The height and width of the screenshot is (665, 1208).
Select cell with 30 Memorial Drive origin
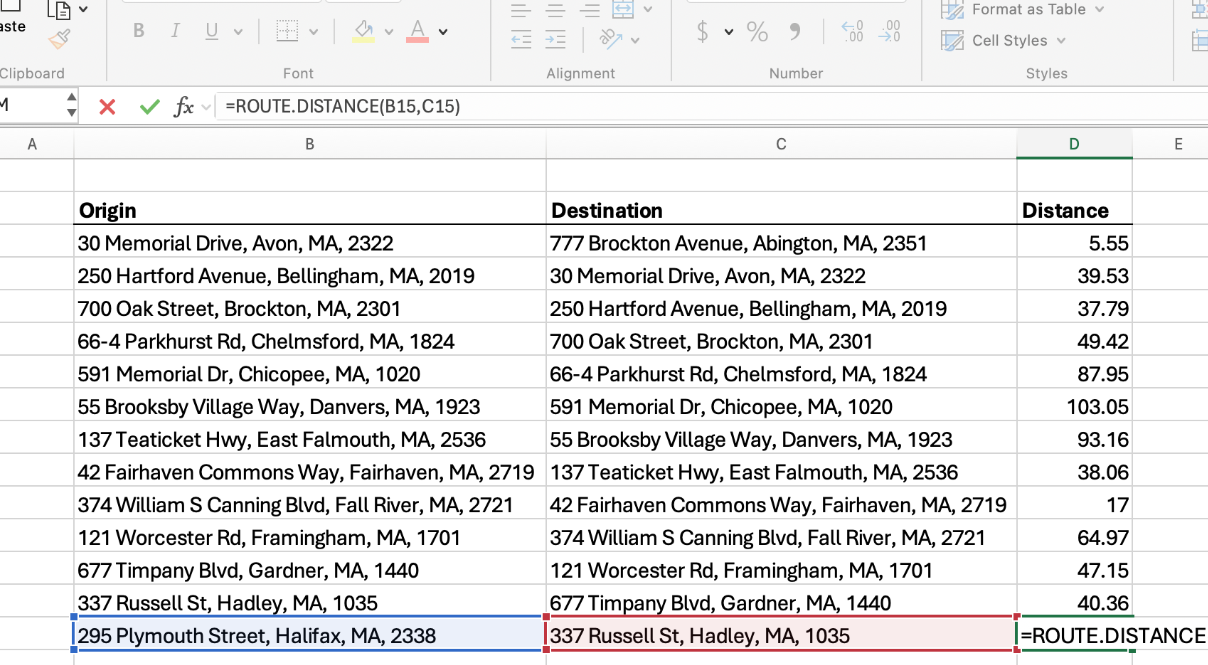pos(310,243)
